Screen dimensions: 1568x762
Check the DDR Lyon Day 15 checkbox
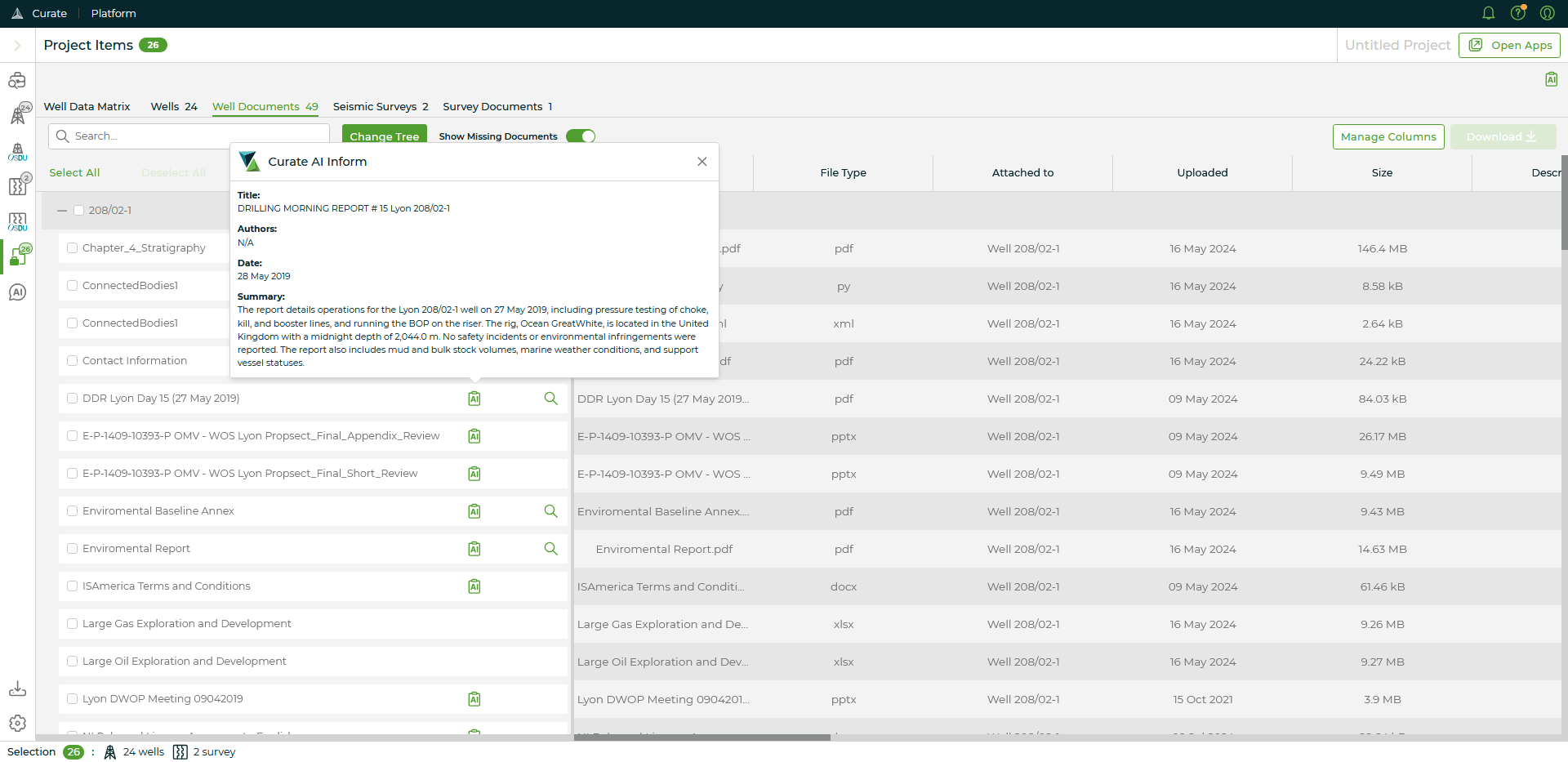click(73, 398)
